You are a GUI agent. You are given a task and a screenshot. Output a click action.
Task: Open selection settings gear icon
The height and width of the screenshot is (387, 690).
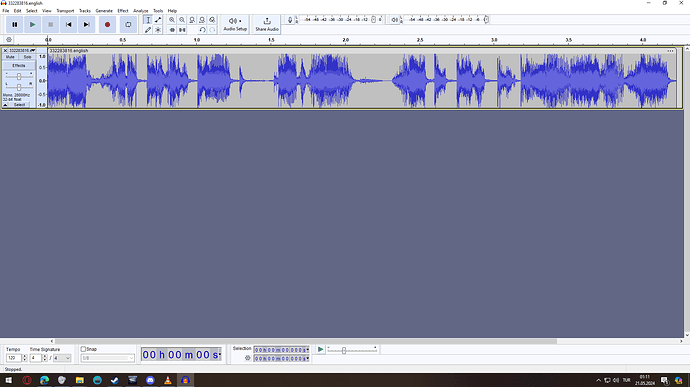point(248,358)
